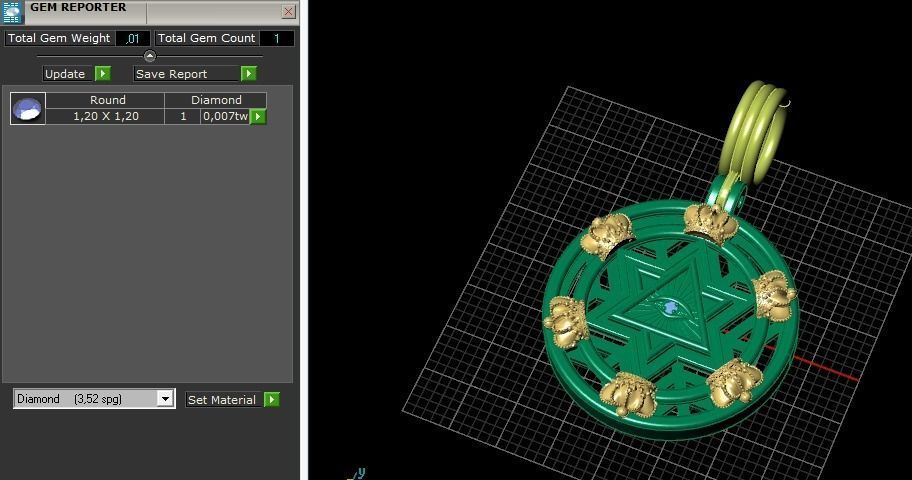Screen dimensions: 912x480
Task: Open the Diamond (3,52 spg) material dropdown
Action: click(x=94, y=399)
